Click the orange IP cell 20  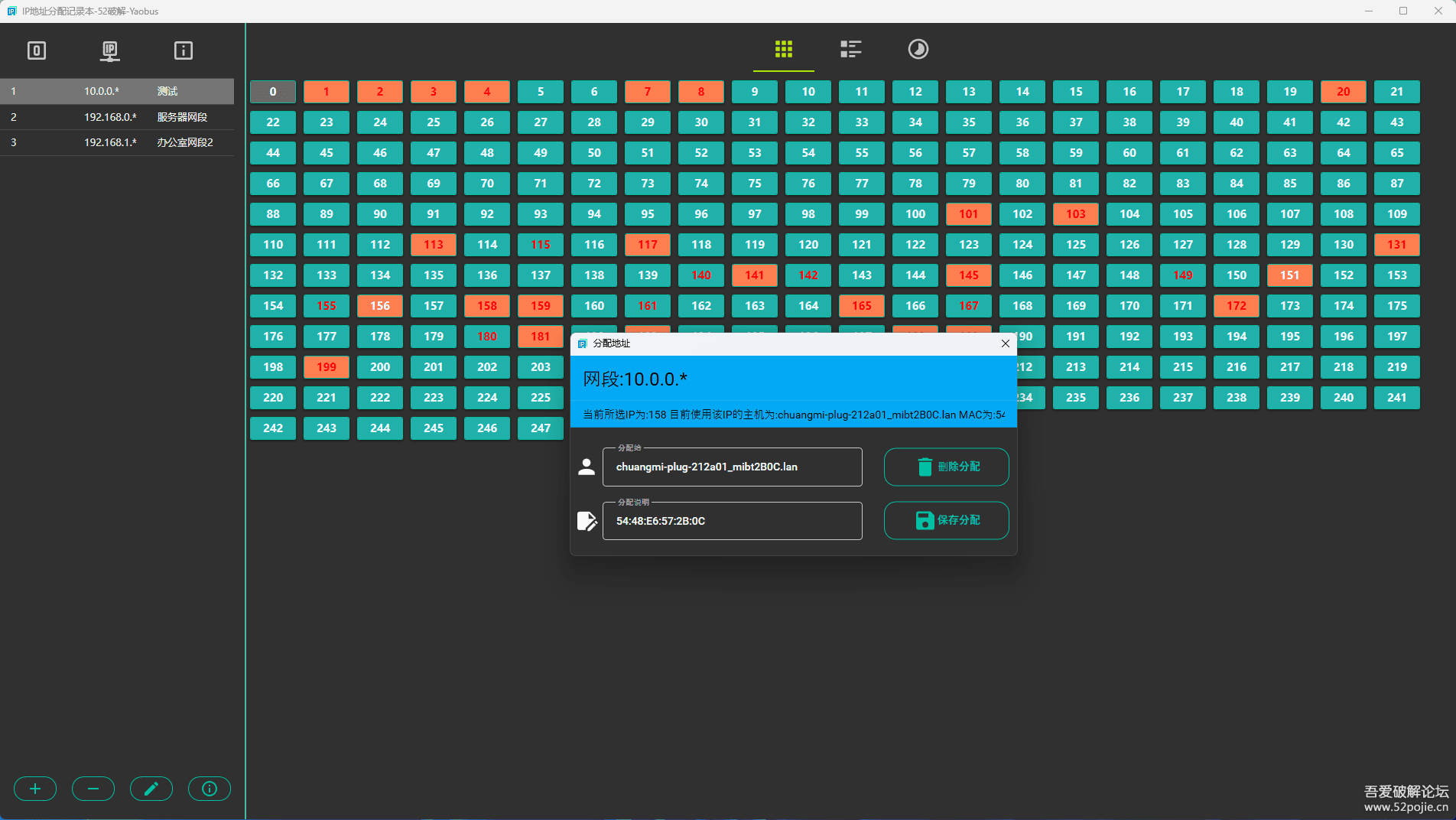pos(1343,92)
